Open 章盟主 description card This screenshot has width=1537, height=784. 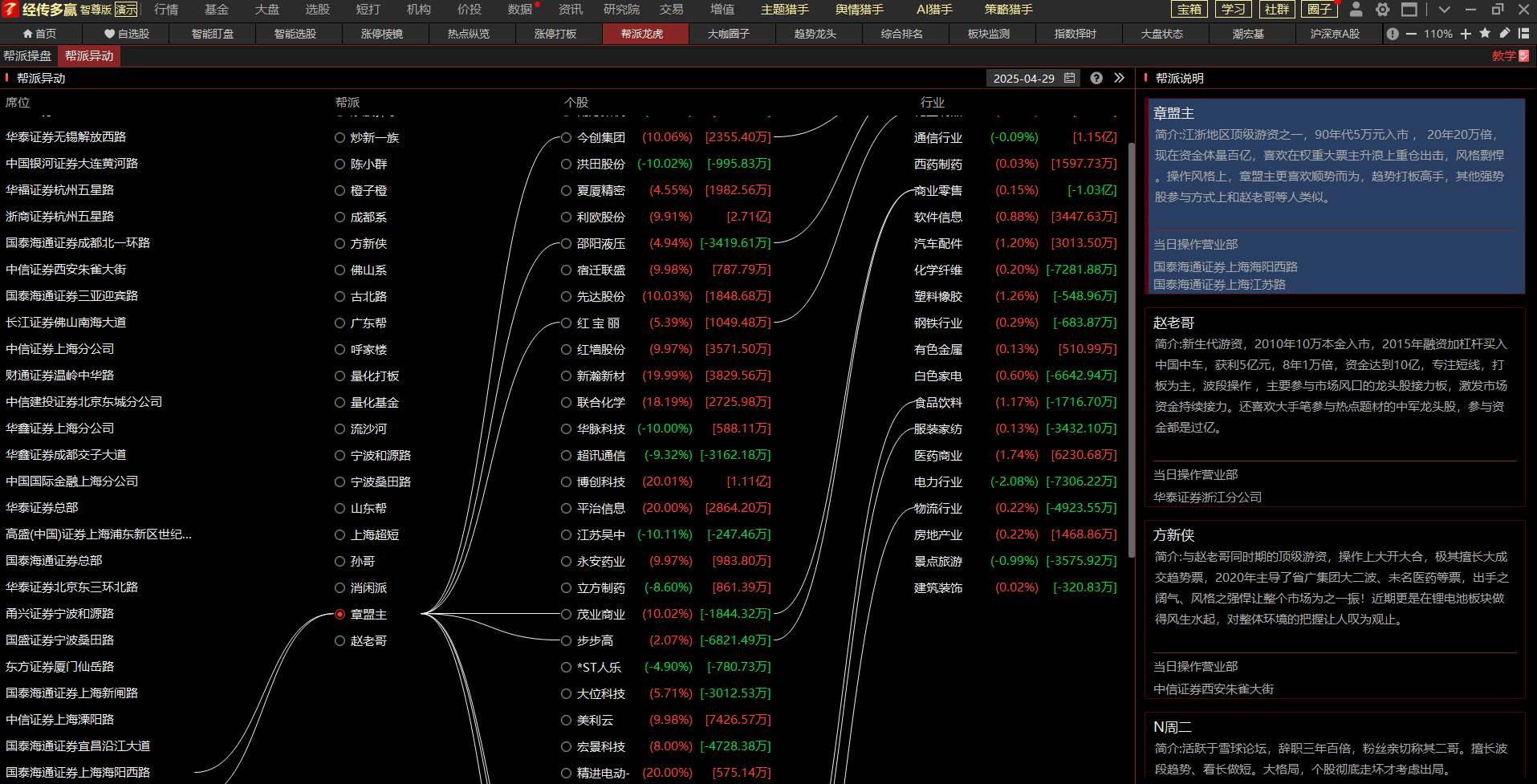(1335, 196)
